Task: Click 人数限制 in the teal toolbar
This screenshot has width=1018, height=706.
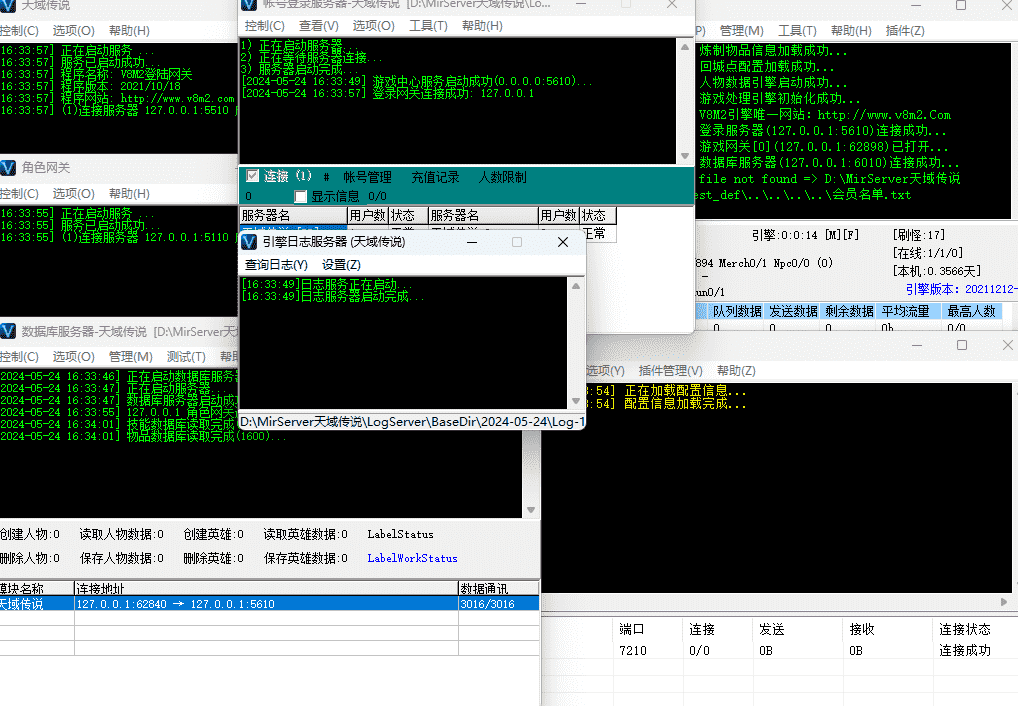Action: click(502, 177)
